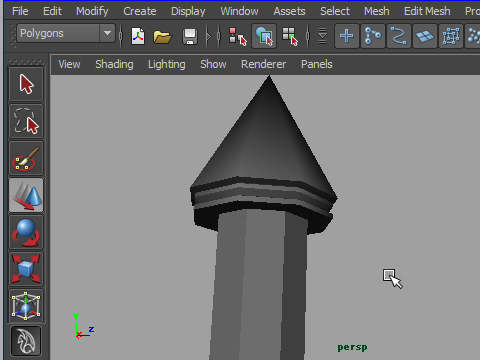Select the Rotate tool
480x360 pixels.
click(26, 232)
